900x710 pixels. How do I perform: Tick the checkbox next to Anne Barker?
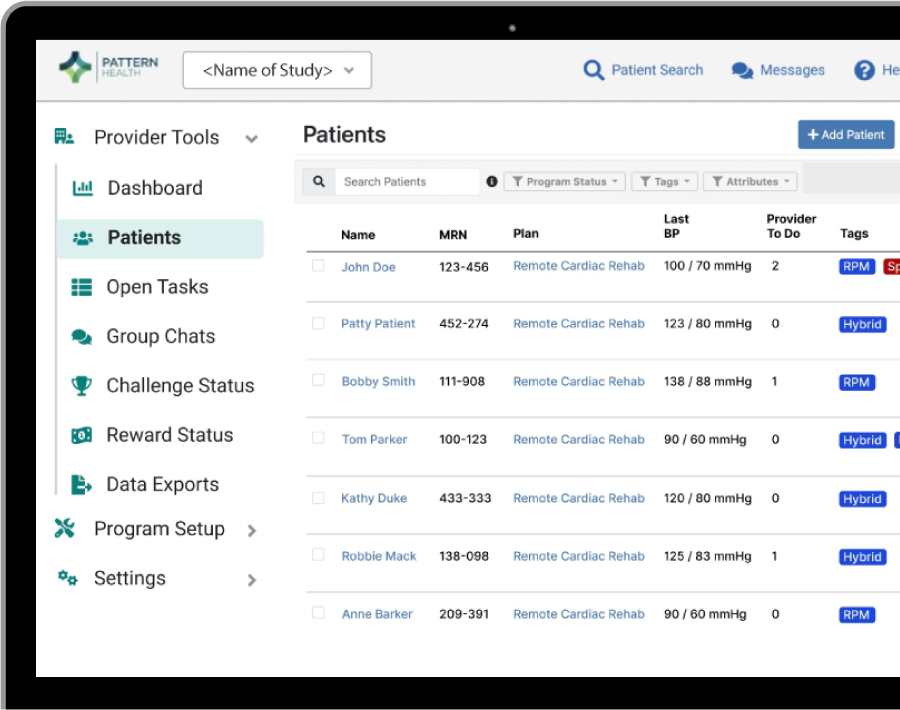point(318,613)
